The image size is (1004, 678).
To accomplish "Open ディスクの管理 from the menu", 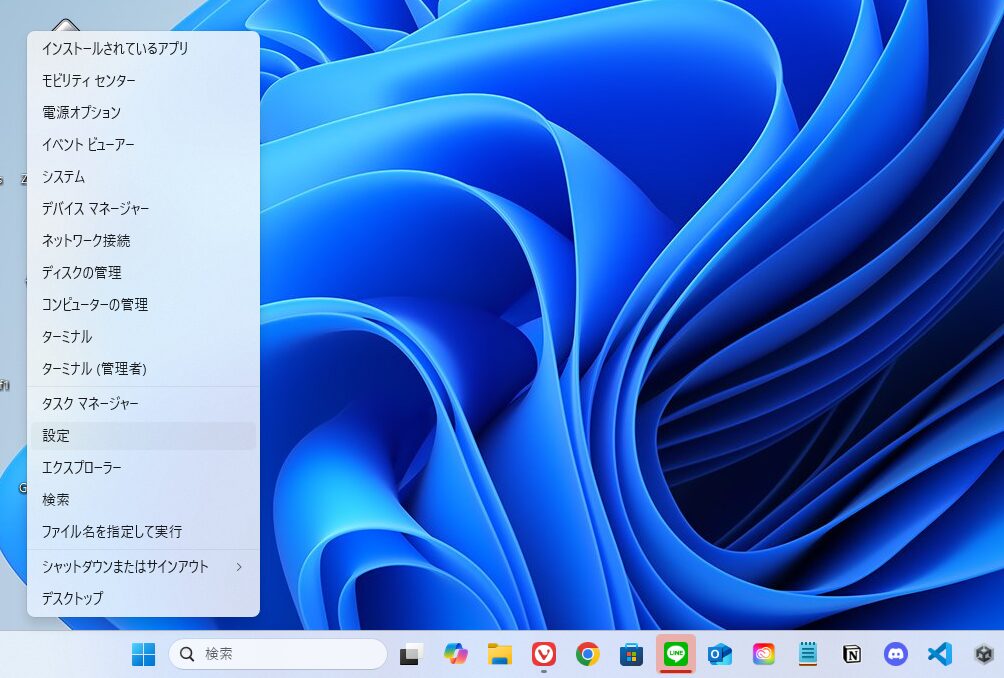I will point(81,273).
